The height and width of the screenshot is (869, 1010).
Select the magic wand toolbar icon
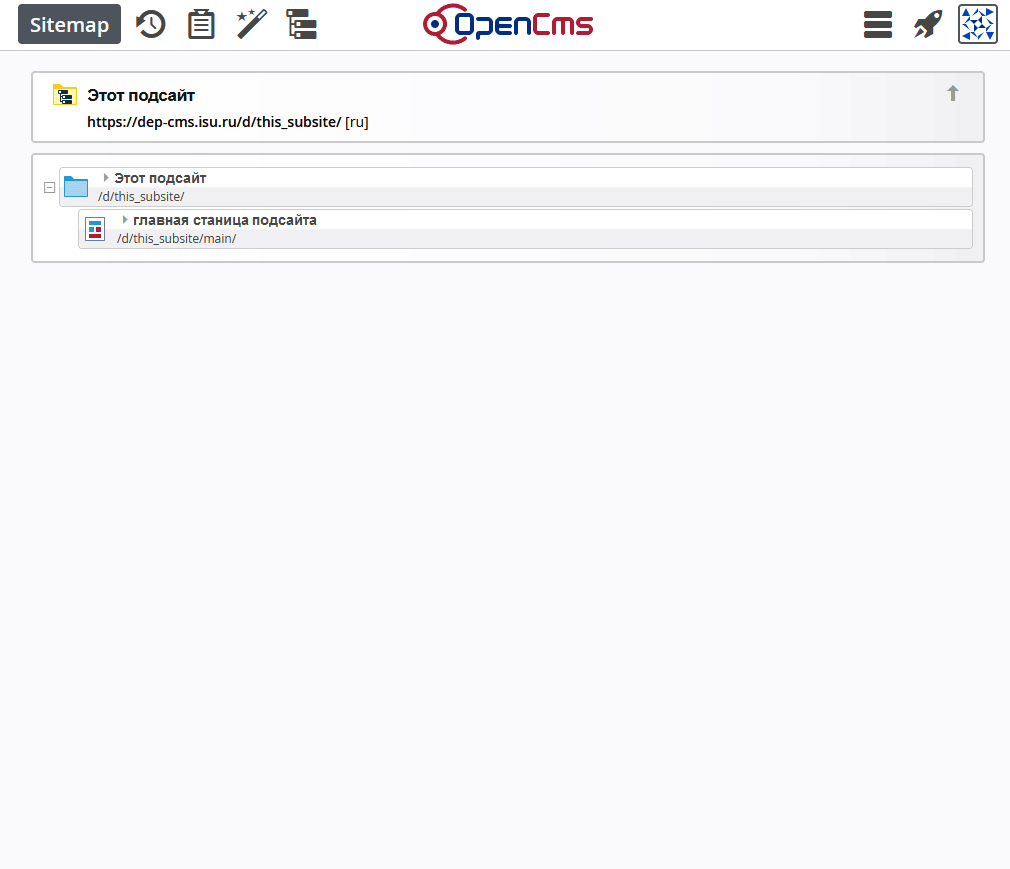(x=250, y=24)
